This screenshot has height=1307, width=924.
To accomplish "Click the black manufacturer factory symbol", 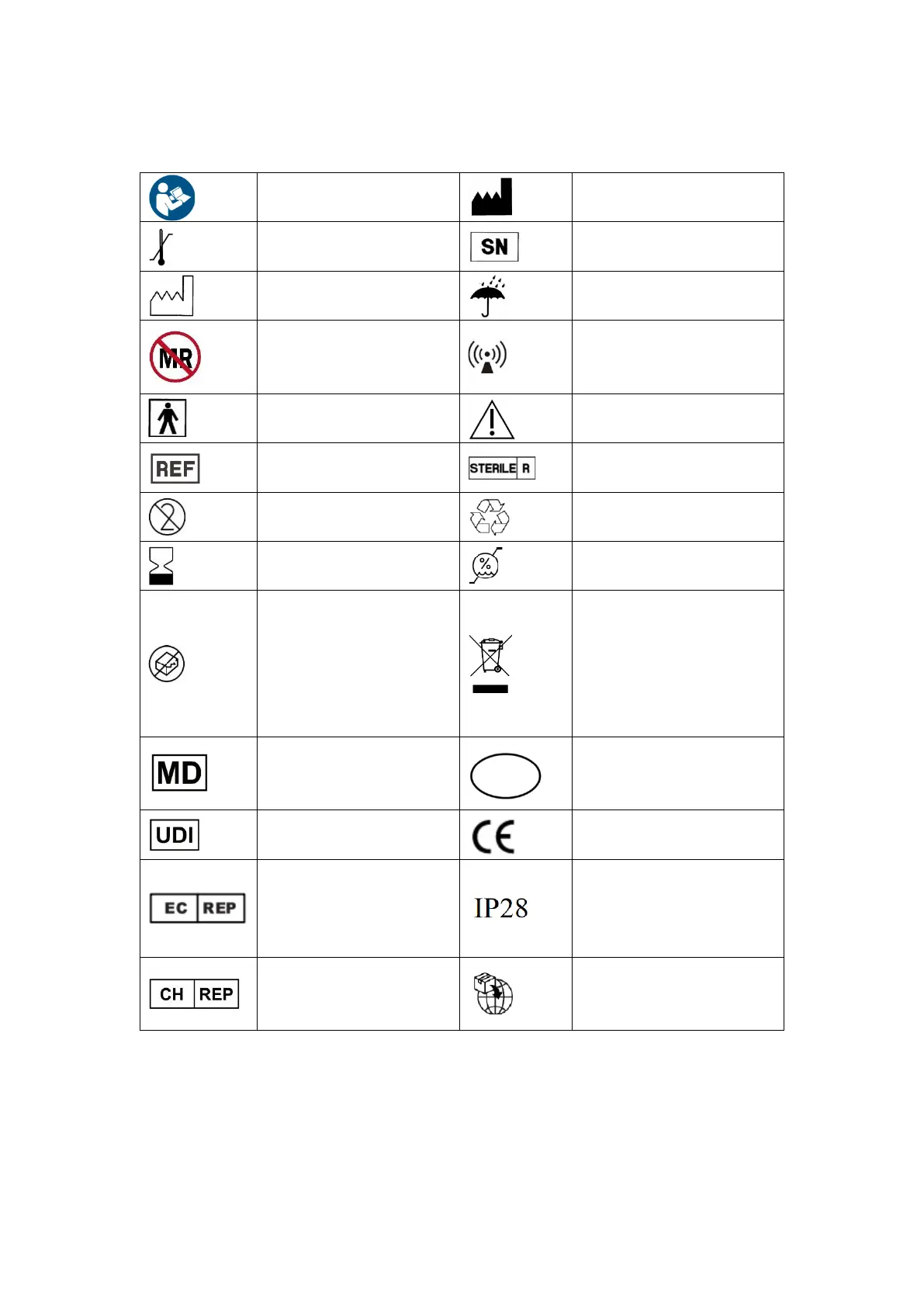I will [492, 198].
